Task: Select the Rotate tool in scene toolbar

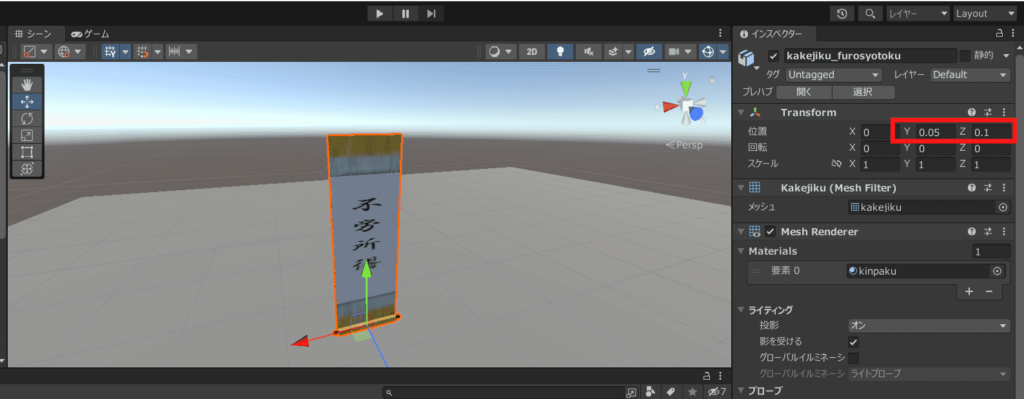Action: 27,119
